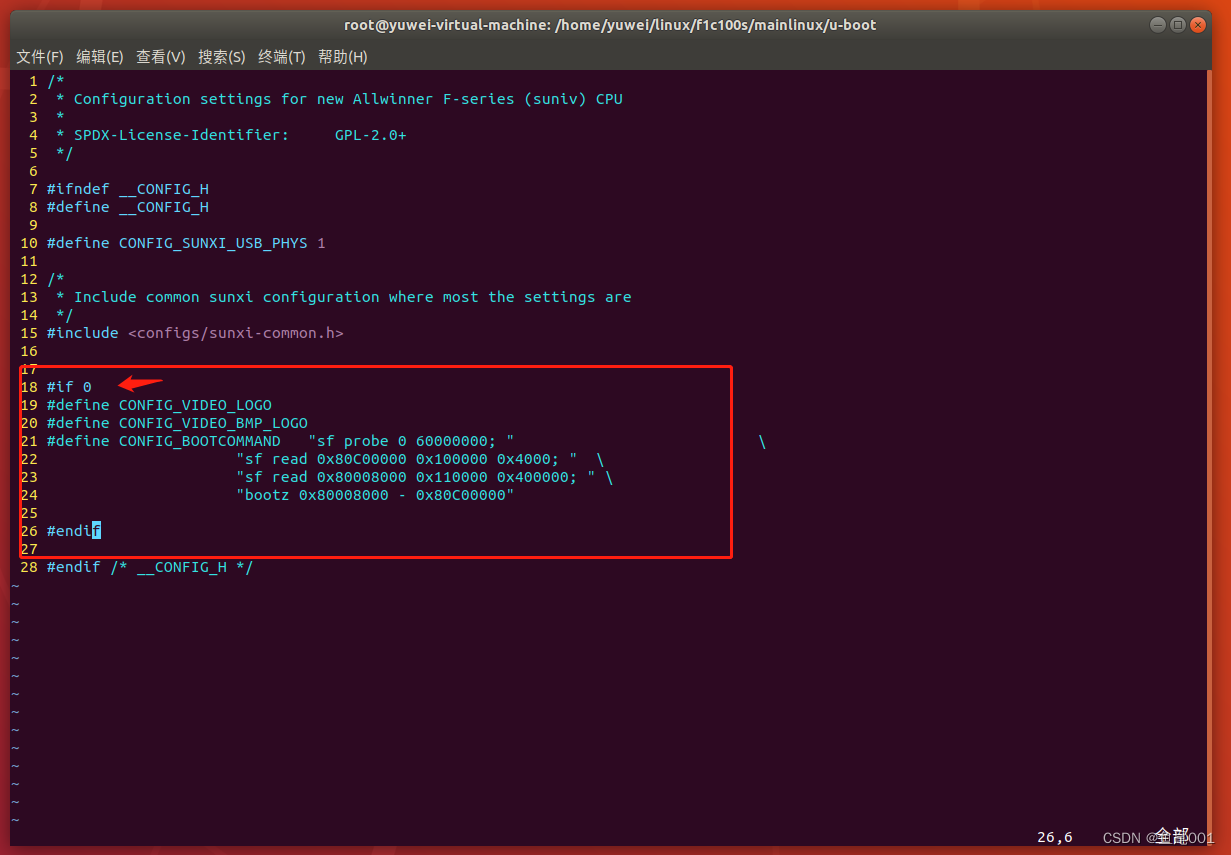Place cursor on the #if 0 line
Viewport: 1231px width, 855px height.
(69, 386)
